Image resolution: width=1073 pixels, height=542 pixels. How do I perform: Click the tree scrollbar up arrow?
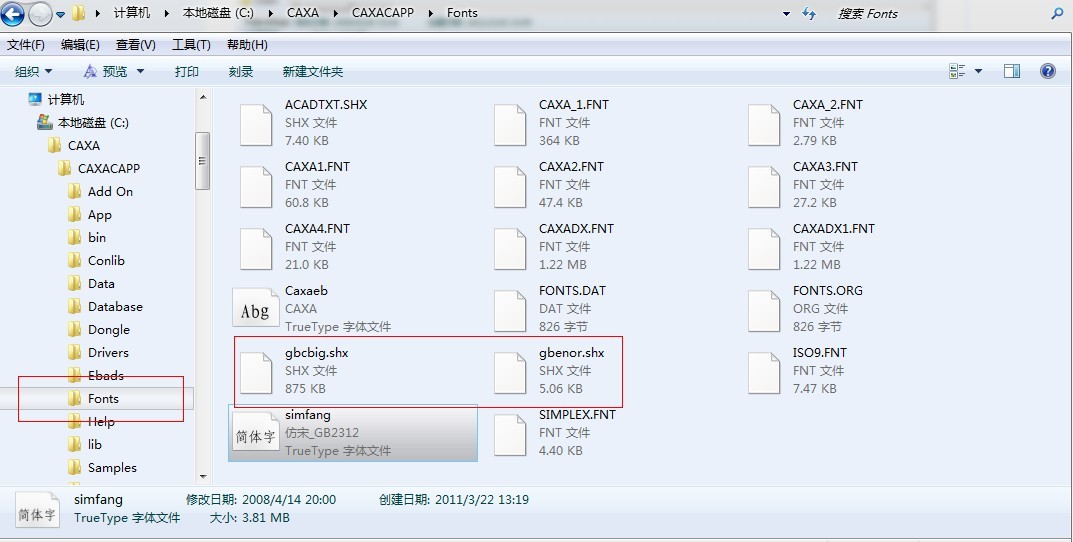click(x=203, y=98)
